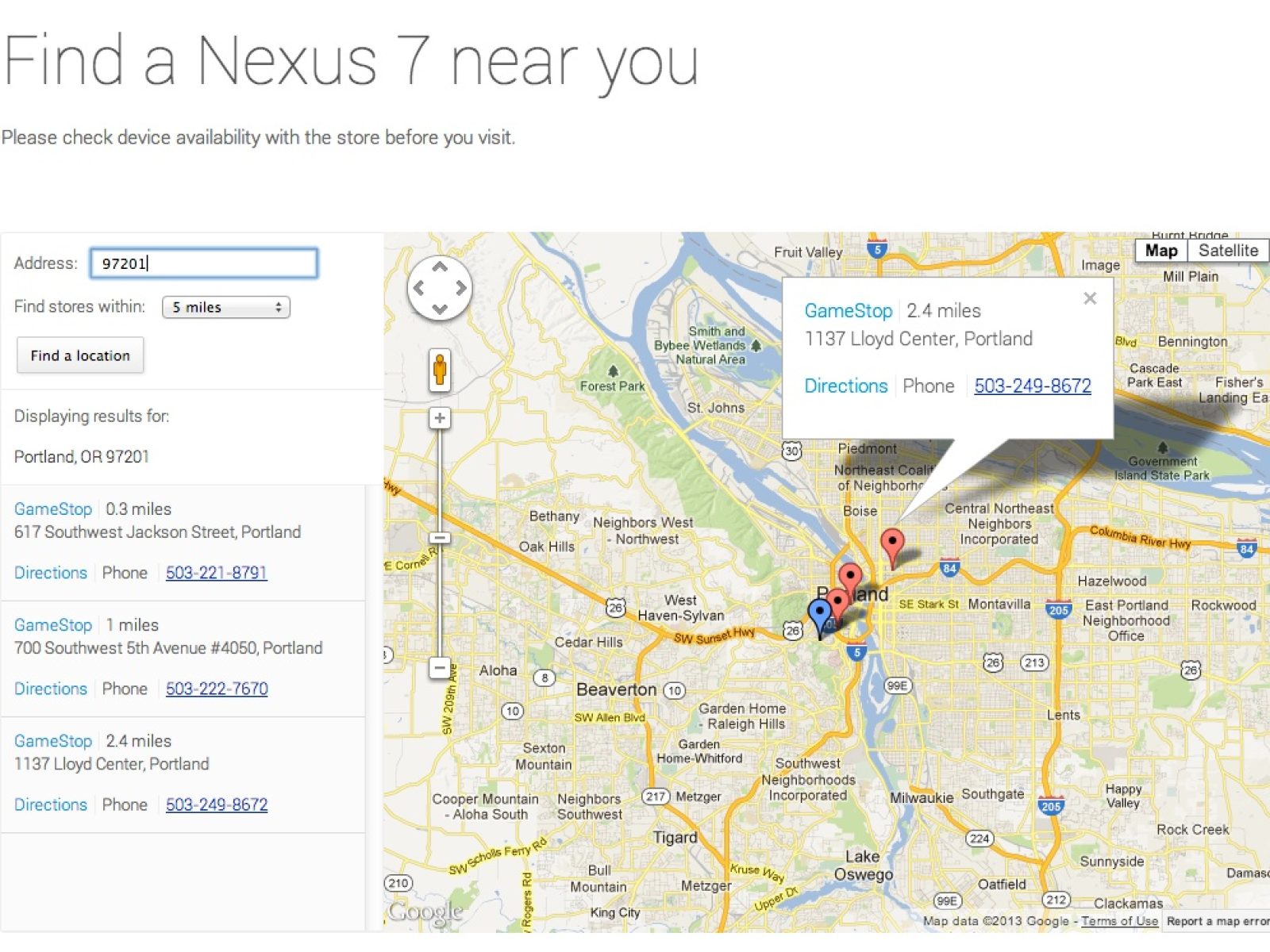The image size is (1270, 952).
Task: Click the Hazelwood label on the map
Action: 1112,581
